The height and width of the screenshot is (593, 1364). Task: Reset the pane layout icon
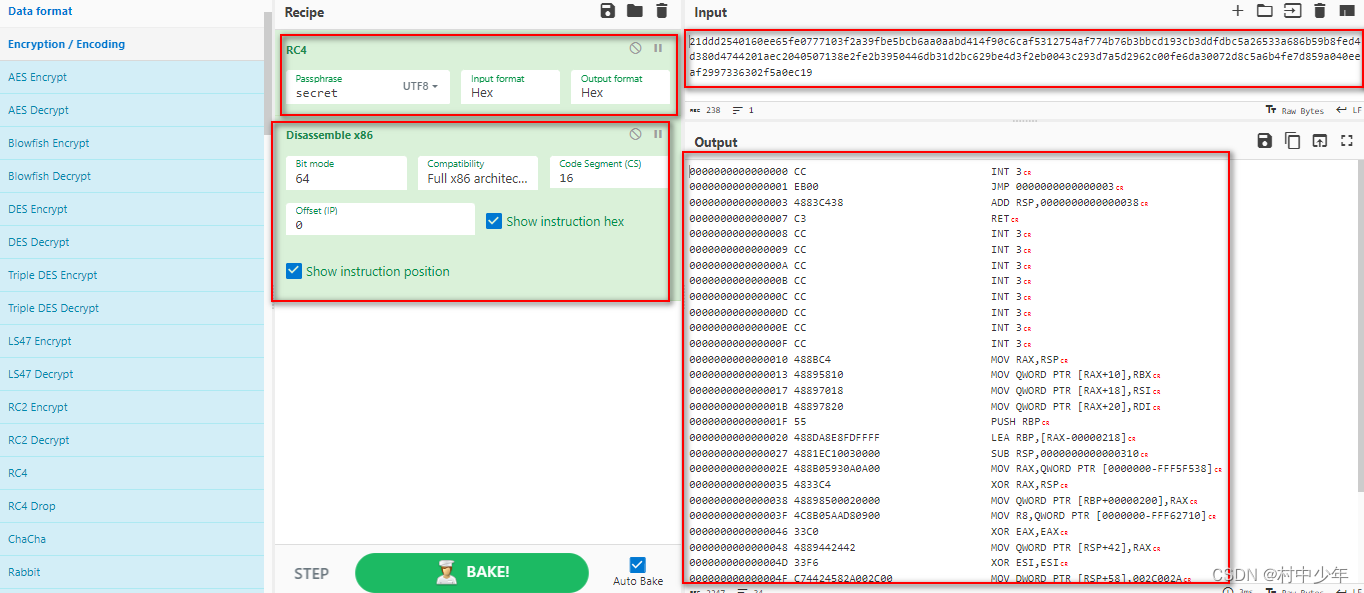(x=1346, y=11)
